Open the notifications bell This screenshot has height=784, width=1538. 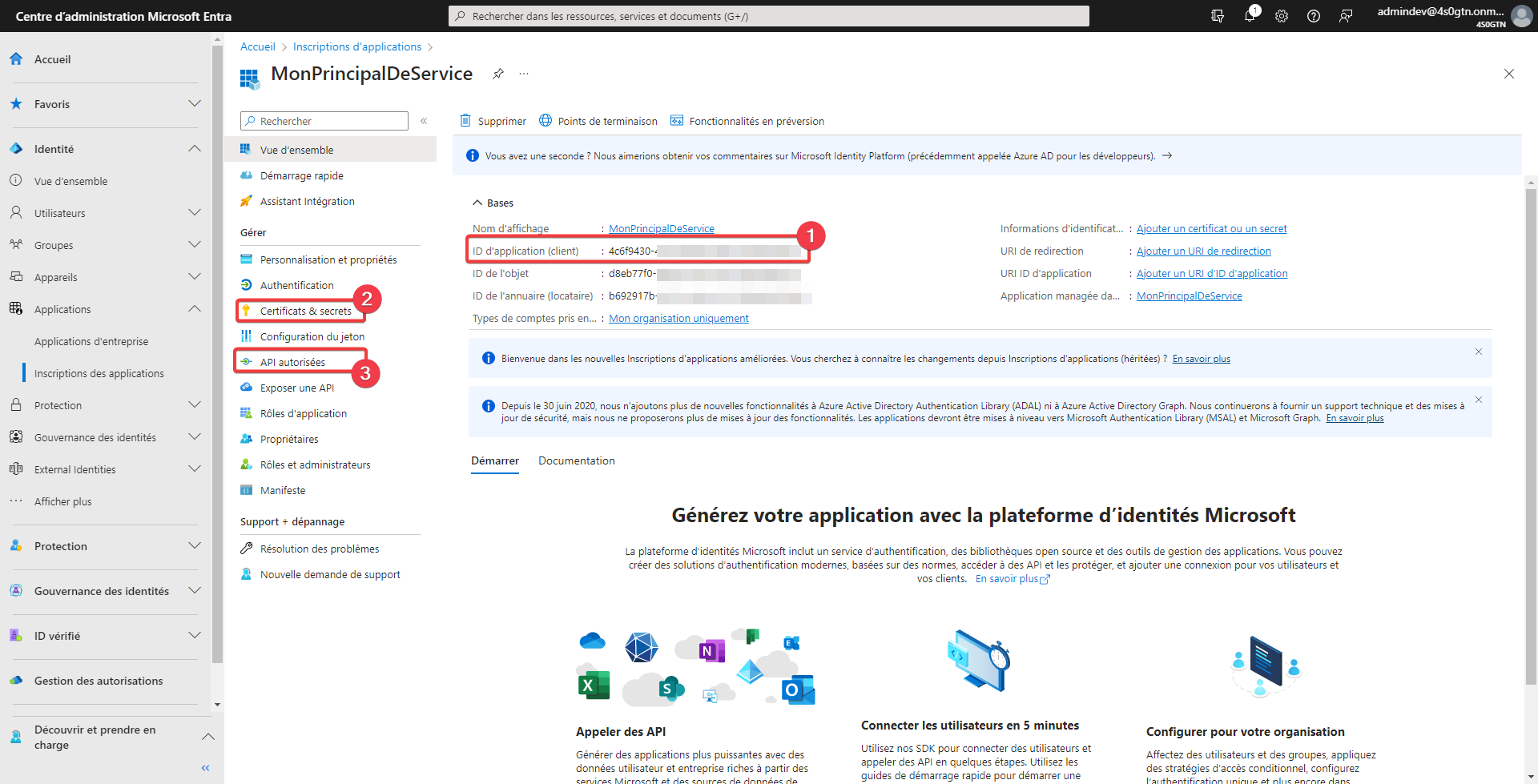(x=1250, y=16)
